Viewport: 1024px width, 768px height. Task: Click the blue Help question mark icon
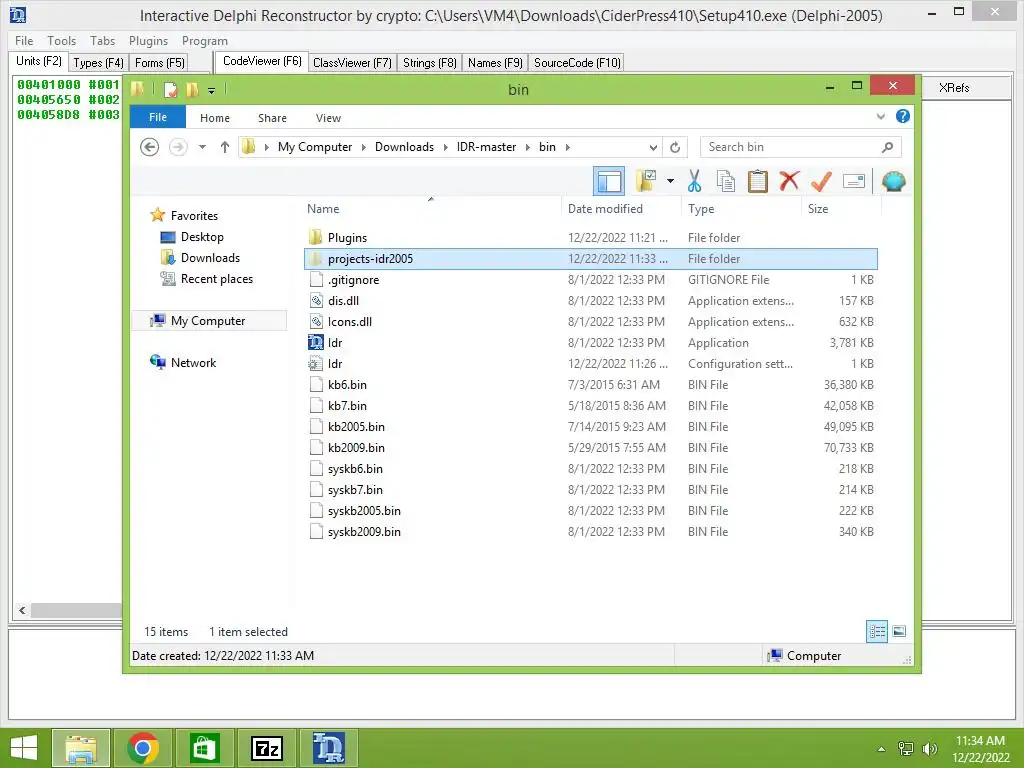tap(903, 116)
